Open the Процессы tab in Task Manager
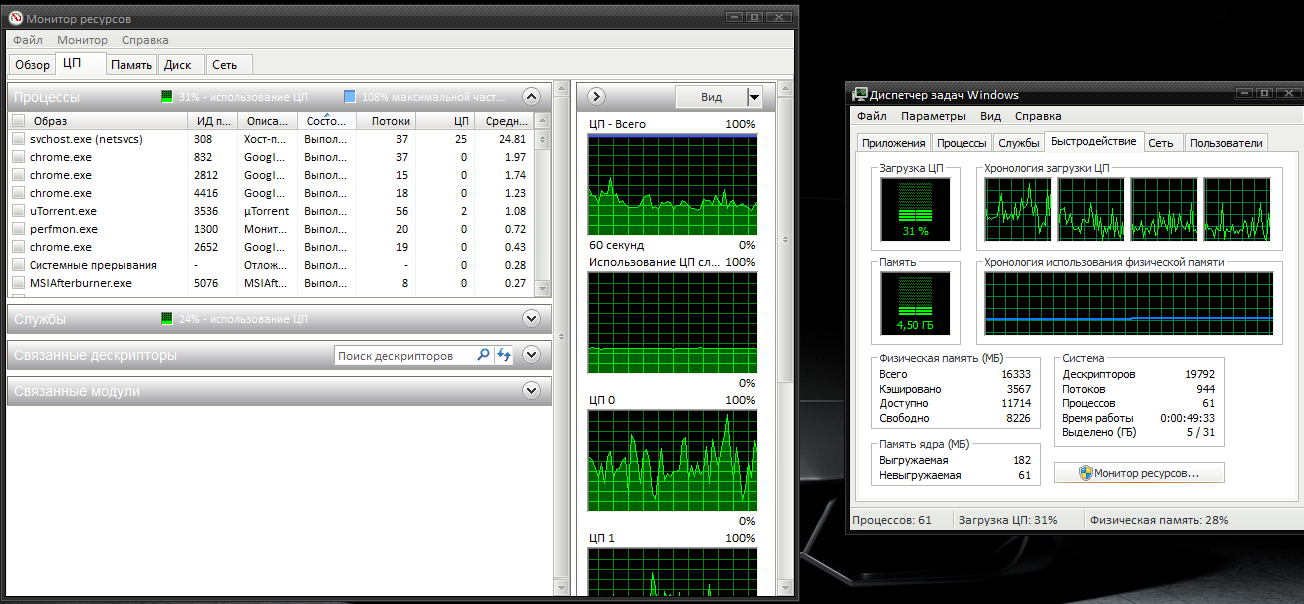1304x604 pixels. [962, 143]
